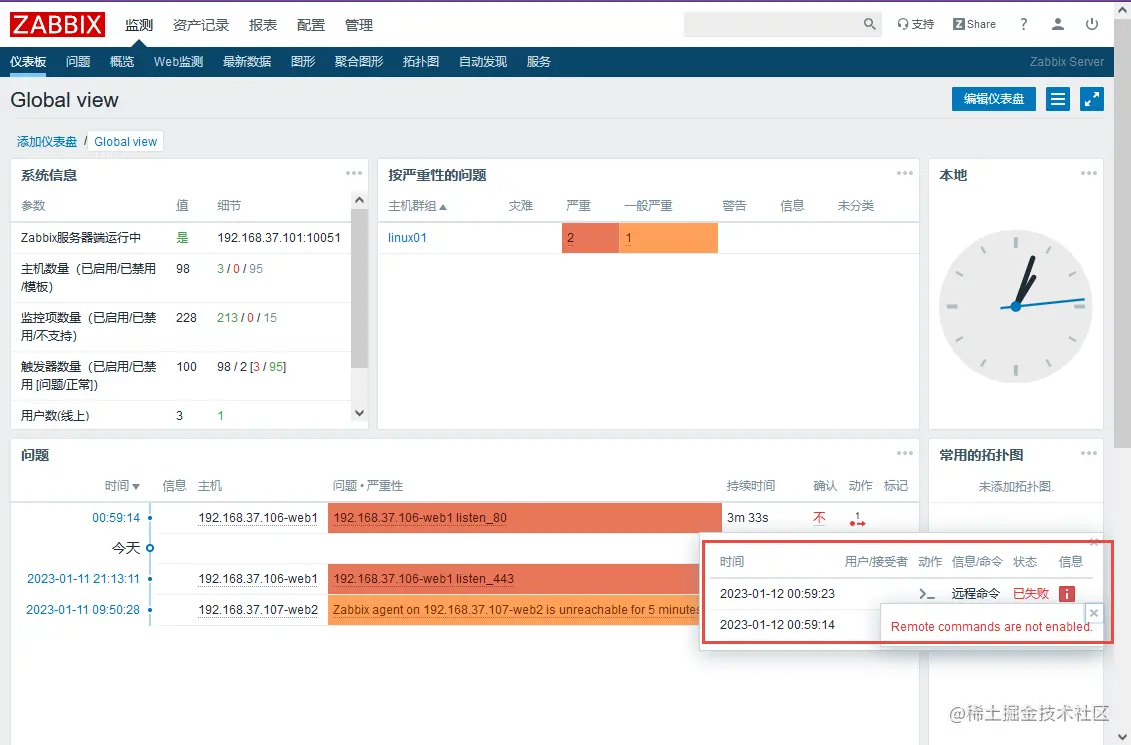This screenshot has height=745, width=1131.
Task: Select the 图形 submenu tab
Action: pos(303,62)
